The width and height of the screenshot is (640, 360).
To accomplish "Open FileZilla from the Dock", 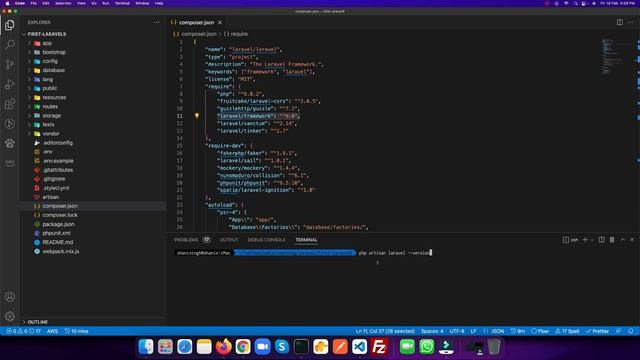I will pyautogui.click(x=379, y=347).
